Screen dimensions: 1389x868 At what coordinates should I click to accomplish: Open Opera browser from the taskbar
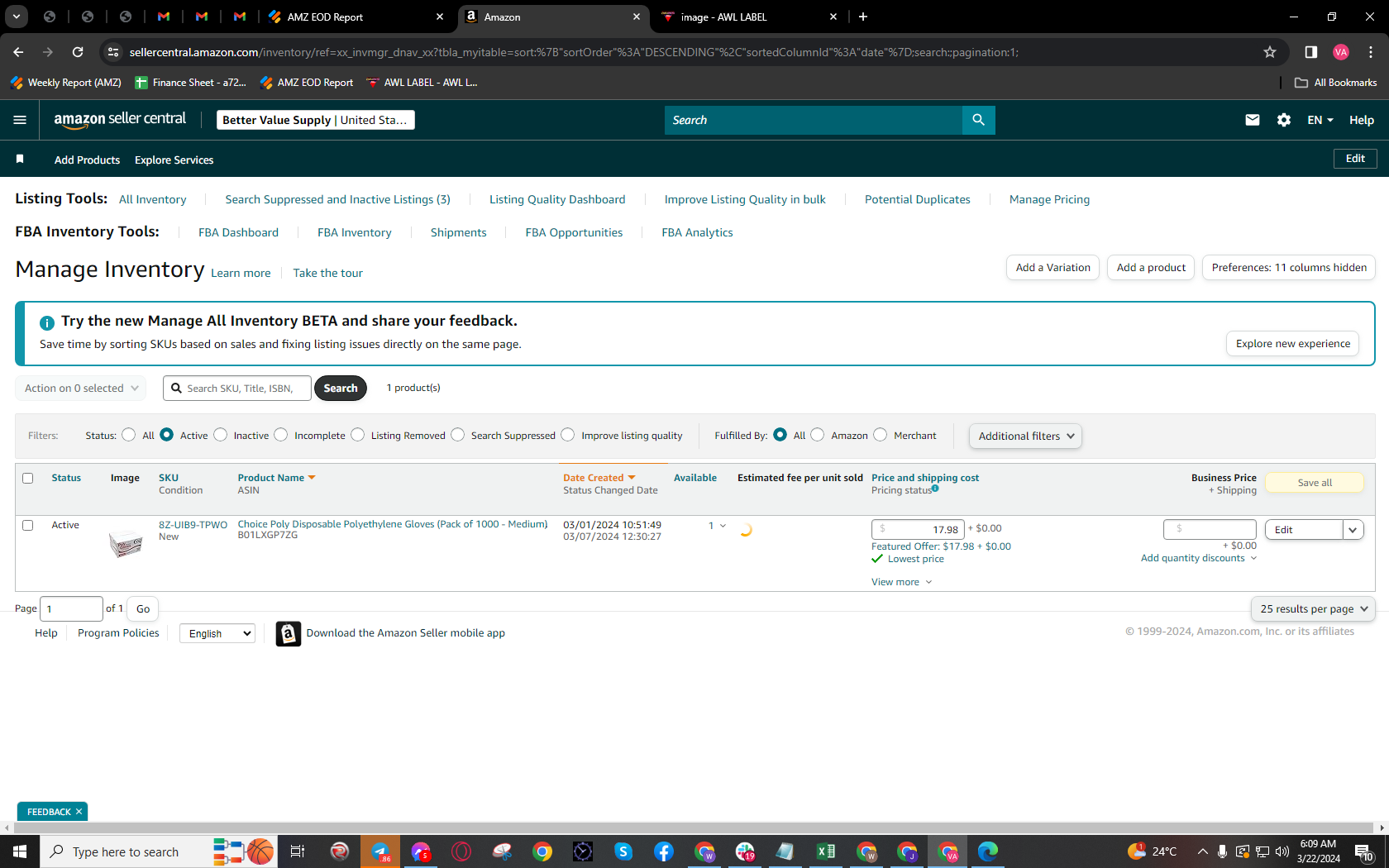coord(461,851)
